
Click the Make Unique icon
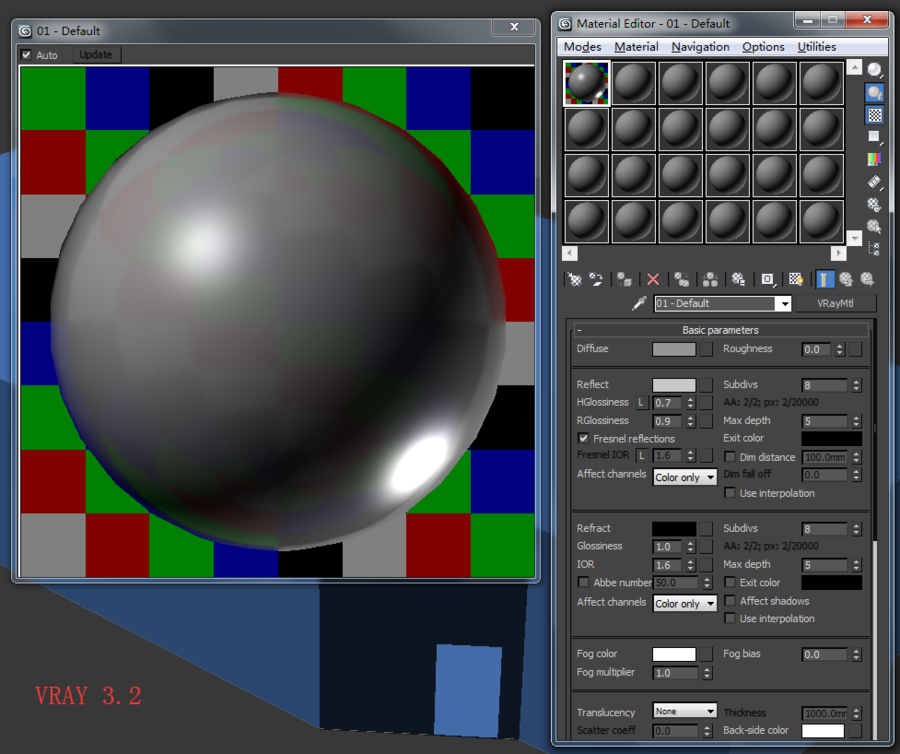pos(710,279)
